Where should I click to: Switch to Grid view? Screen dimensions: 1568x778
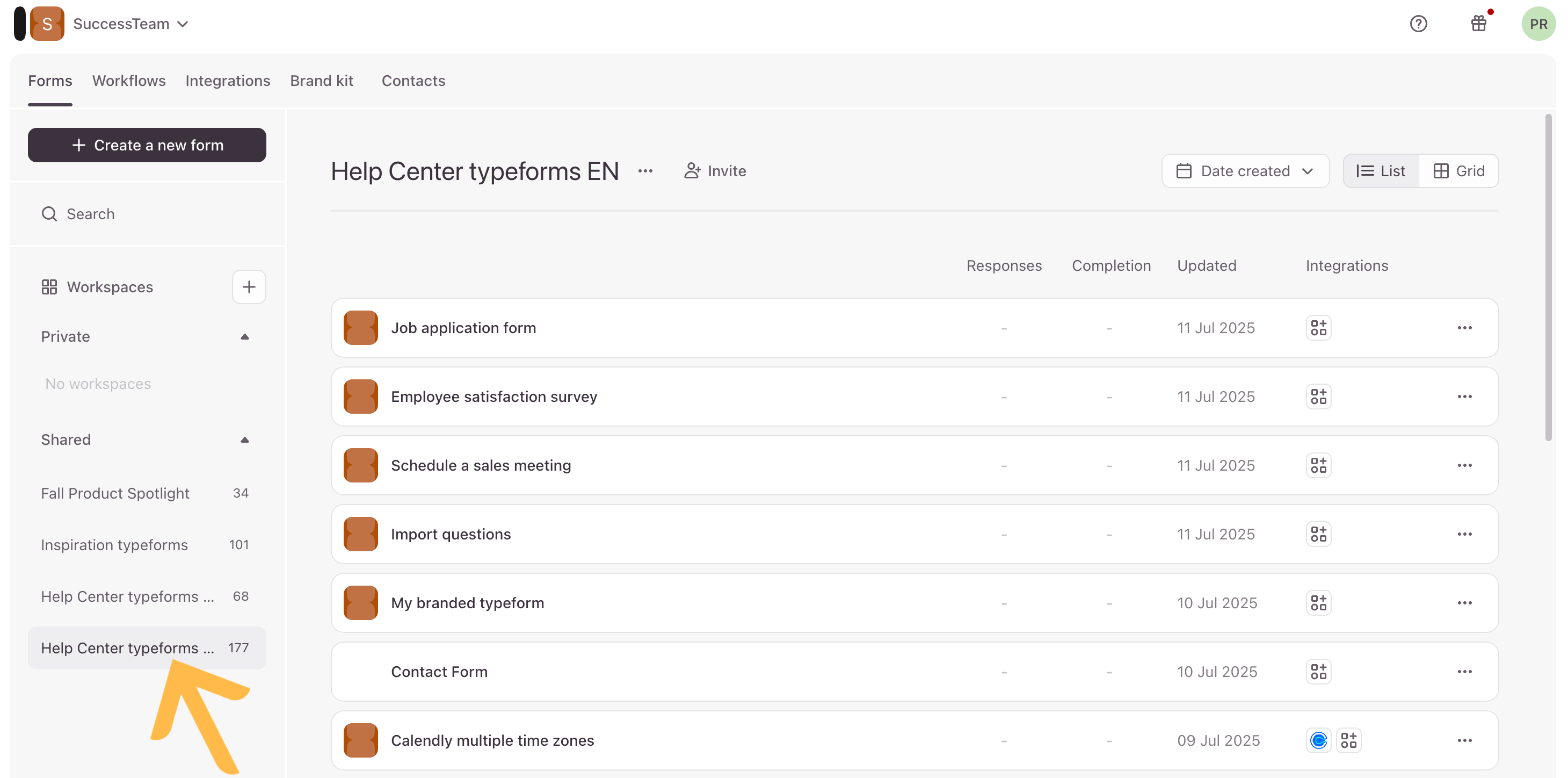tap(1459, 171)
